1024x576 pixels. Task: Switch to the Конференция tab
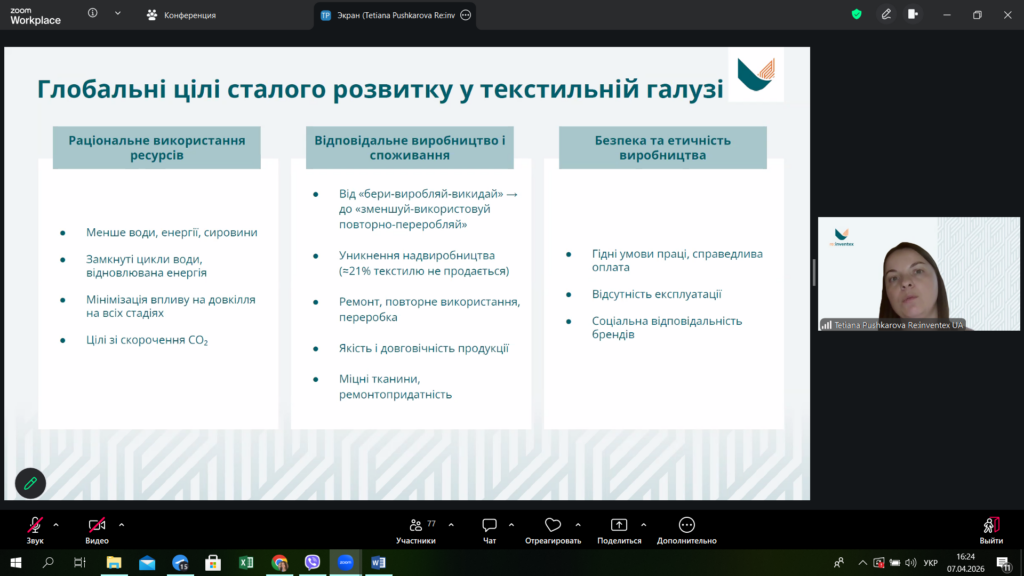182,15
